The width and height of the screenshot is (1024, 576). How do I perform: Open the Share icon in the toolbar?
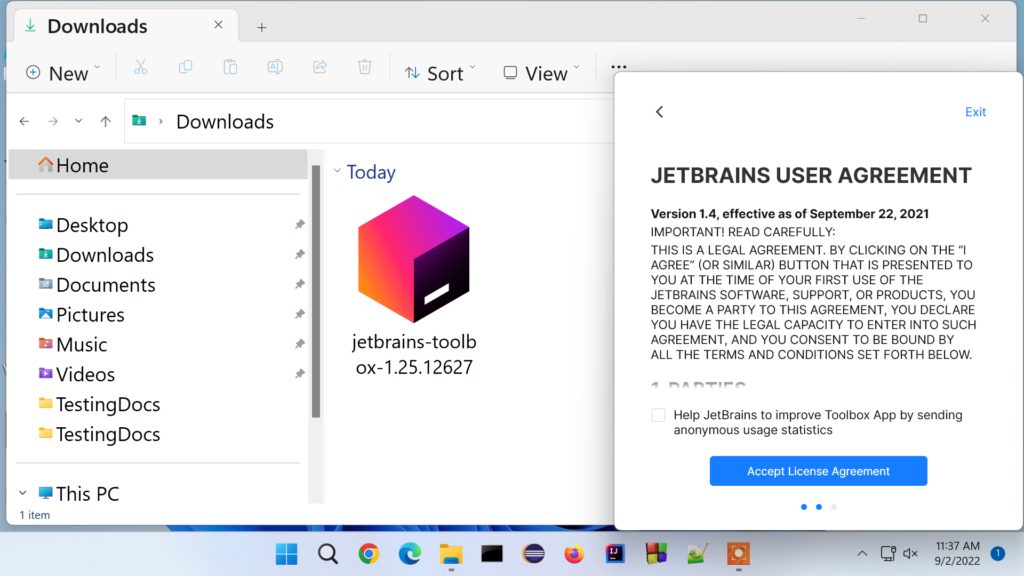coord(319,67)
